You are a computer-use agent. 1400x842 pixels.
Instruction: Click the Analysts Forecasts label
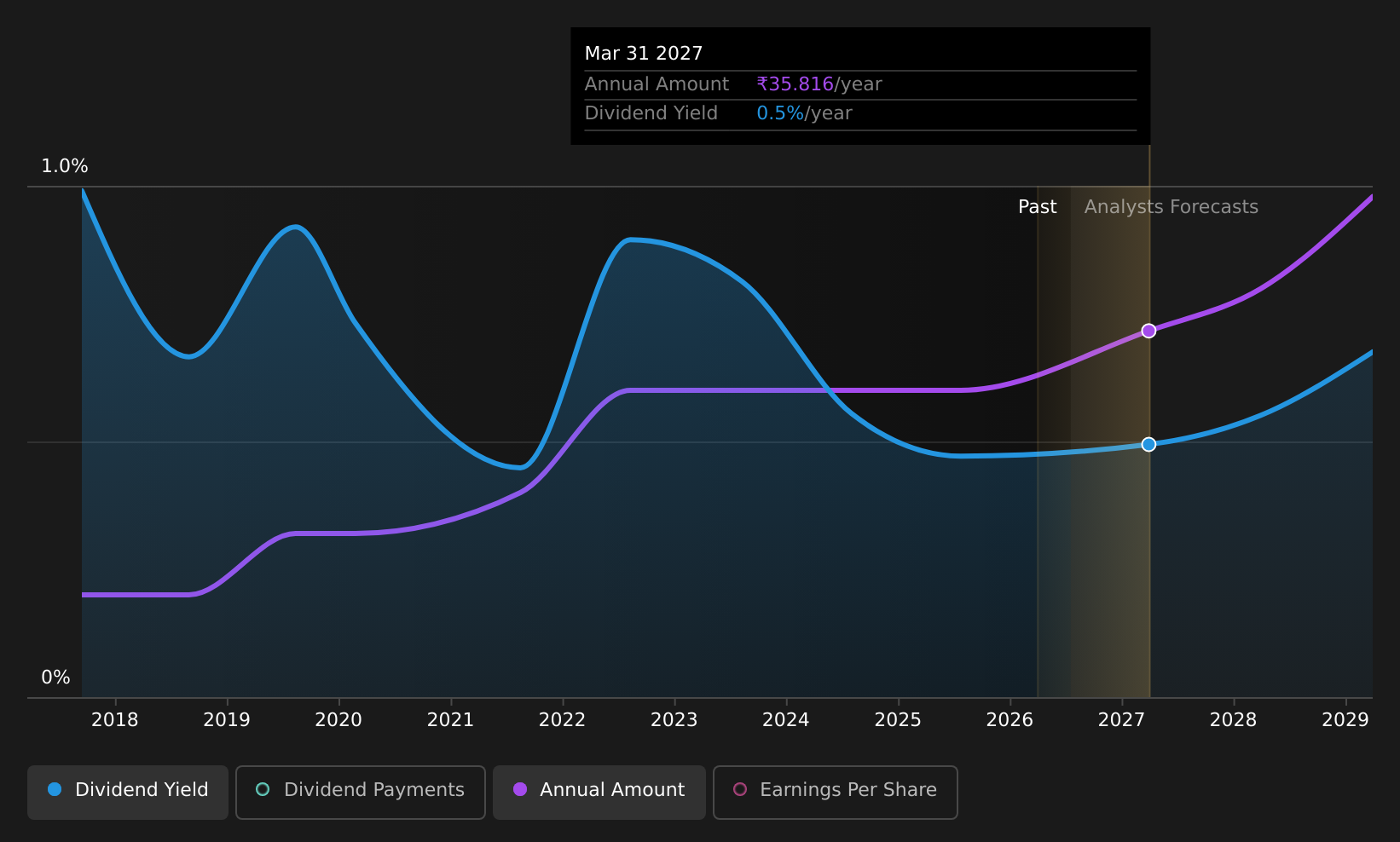pyautogui.click(x=1171, y=207)
